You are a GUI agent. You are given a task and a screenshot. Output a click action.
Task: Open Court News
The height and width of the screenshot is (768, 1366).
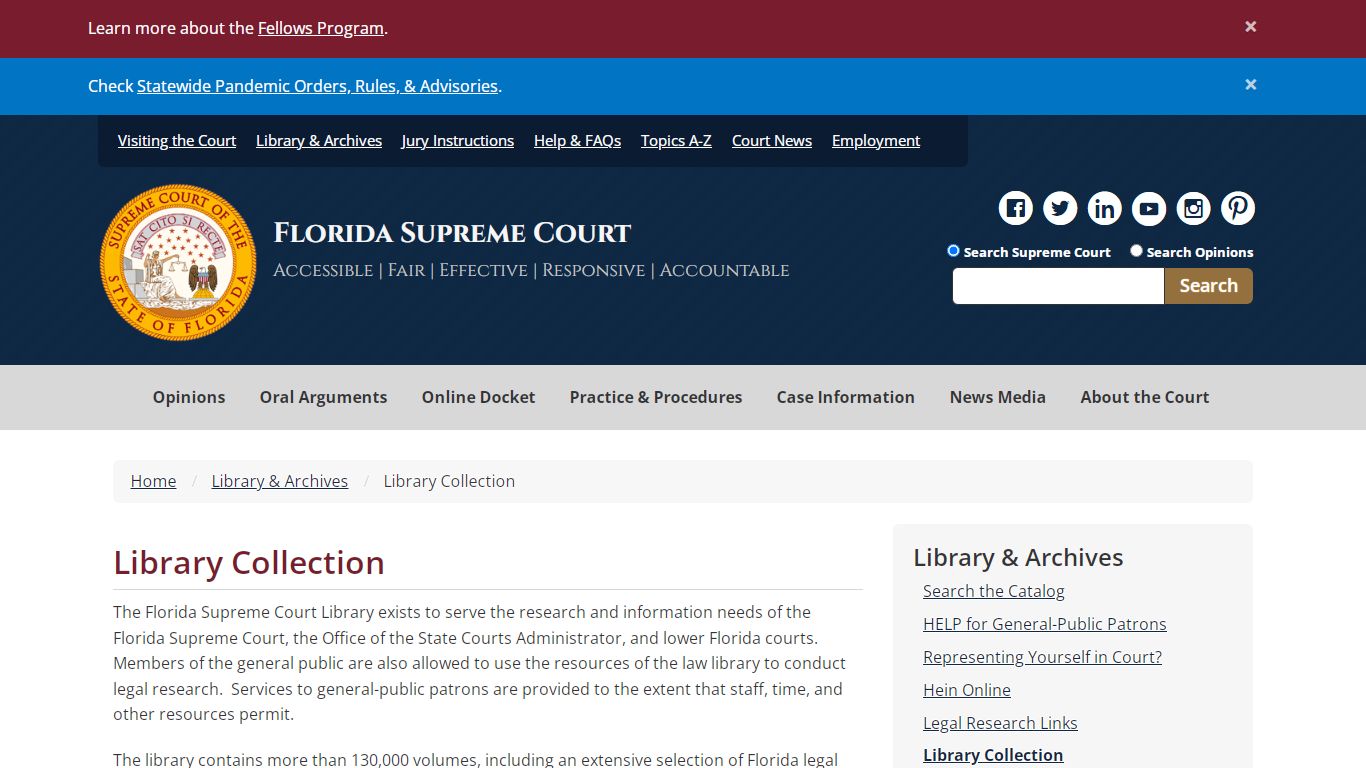tap(772, 141)
